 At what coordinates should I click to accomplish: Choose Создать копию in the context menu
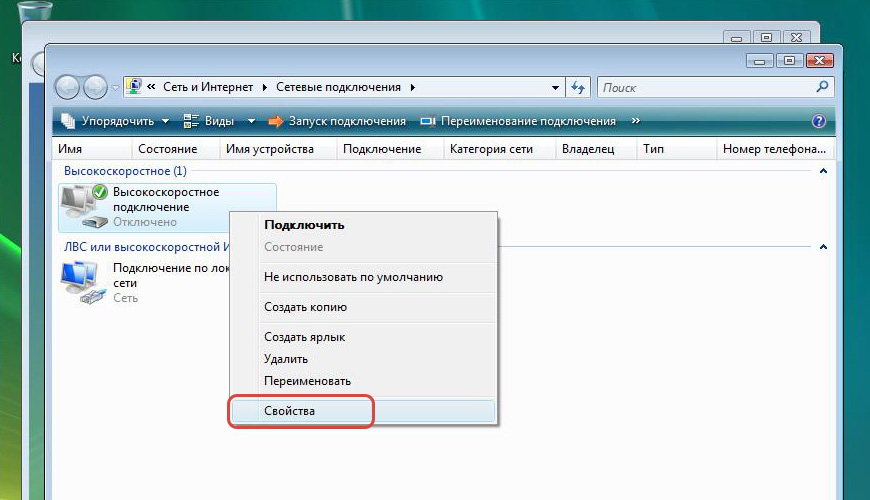pos(363,307)
